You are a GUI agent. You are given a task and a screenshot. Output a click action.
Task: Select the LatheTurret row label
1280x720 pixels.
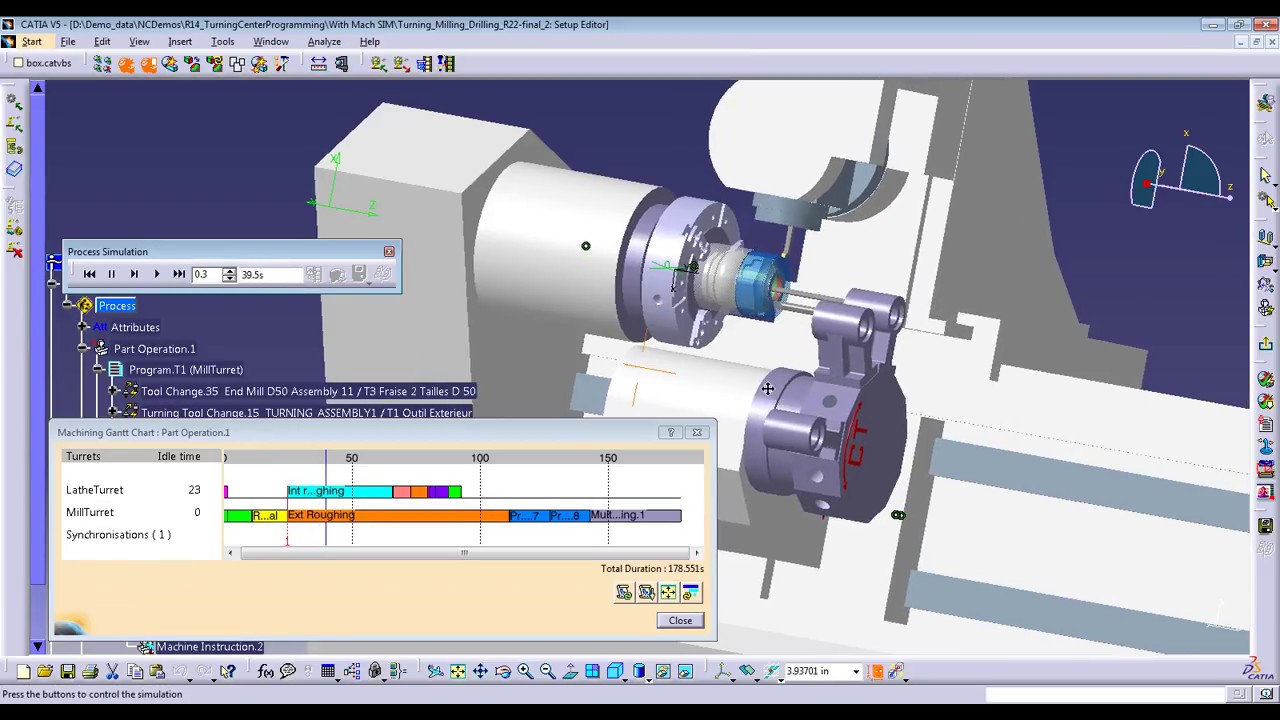tap(95, 490)
